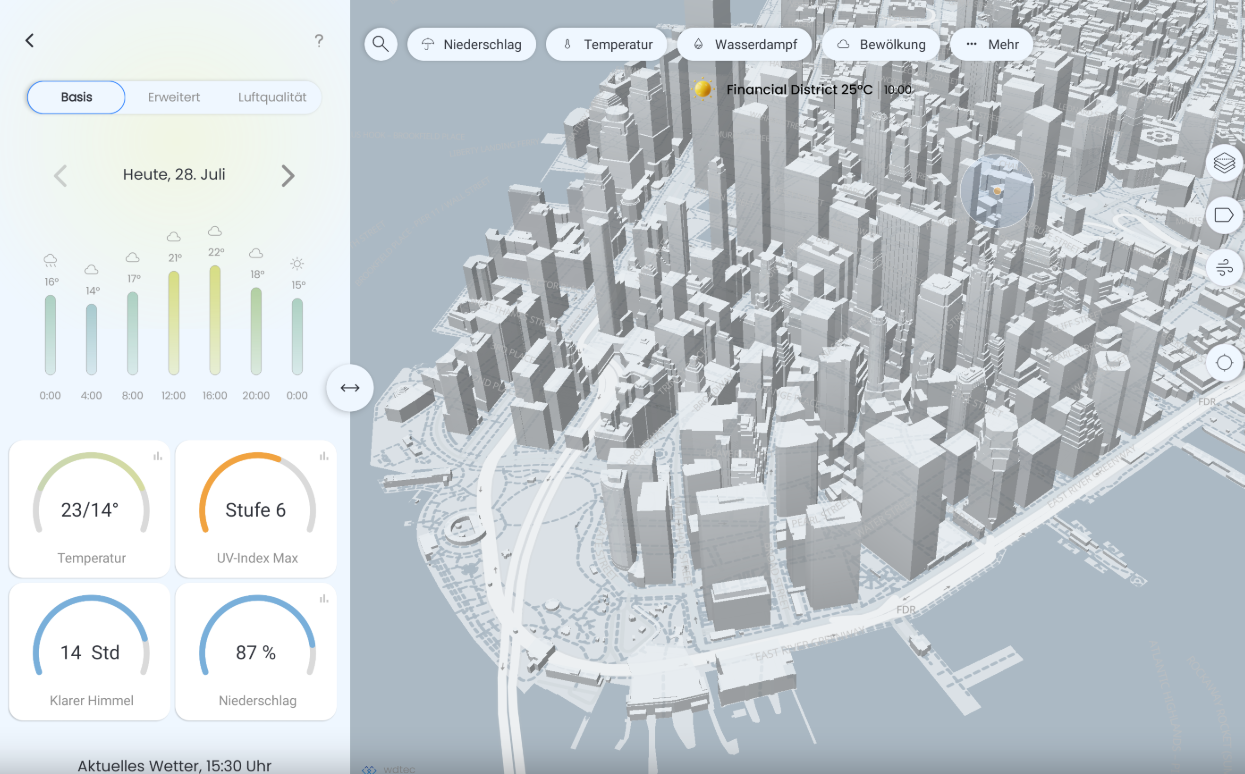
Task: Click the back arrow in the weather panel
Action: click(30, 40)
